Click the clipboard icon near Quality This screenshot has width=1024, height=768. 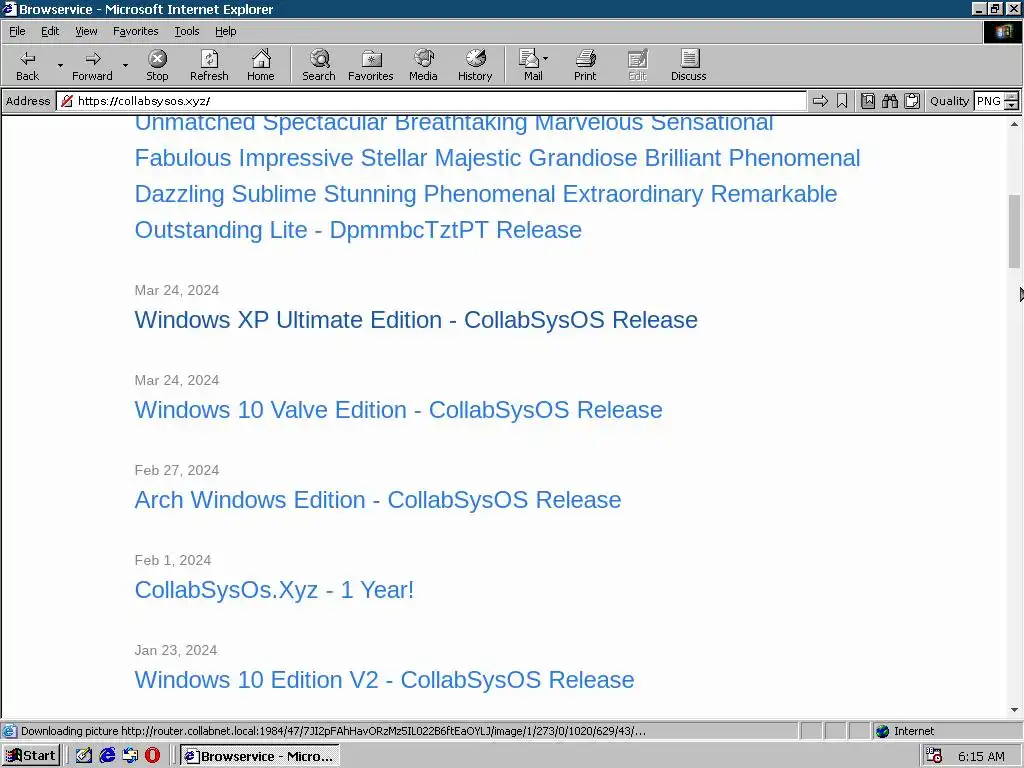[x=912, y=101]
